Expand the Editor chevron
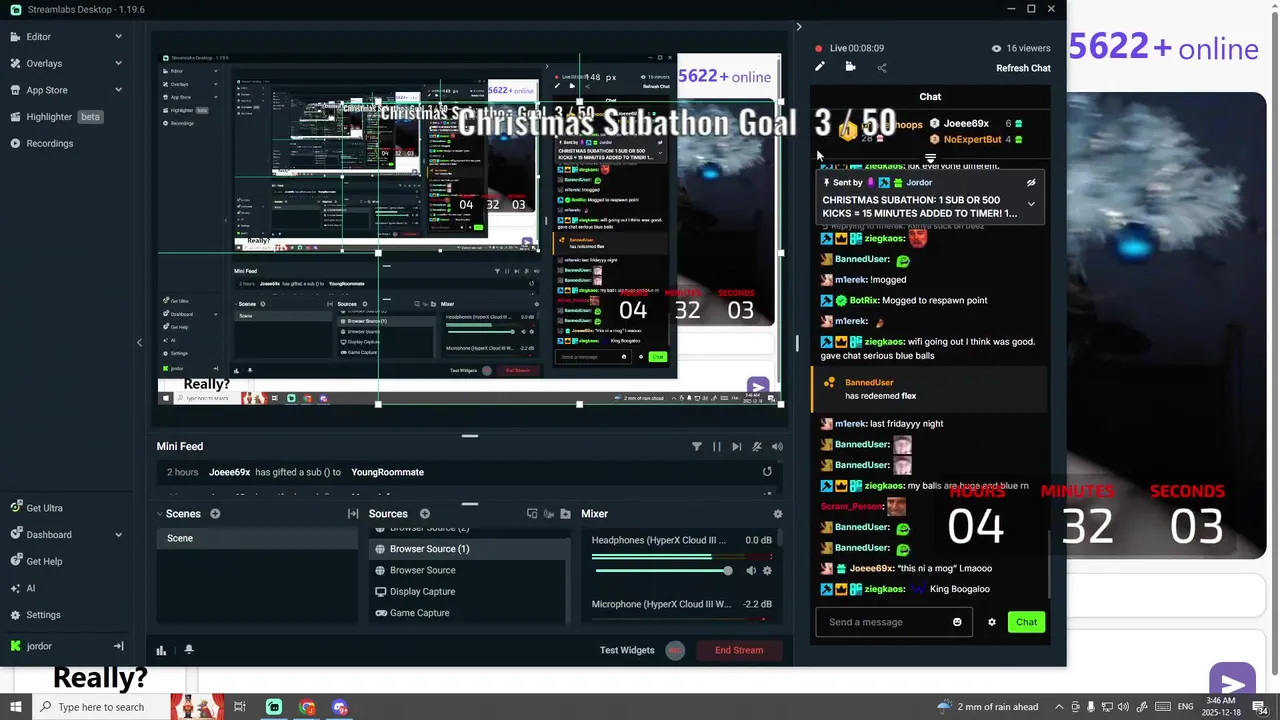1280x720 pixels. 118,37
